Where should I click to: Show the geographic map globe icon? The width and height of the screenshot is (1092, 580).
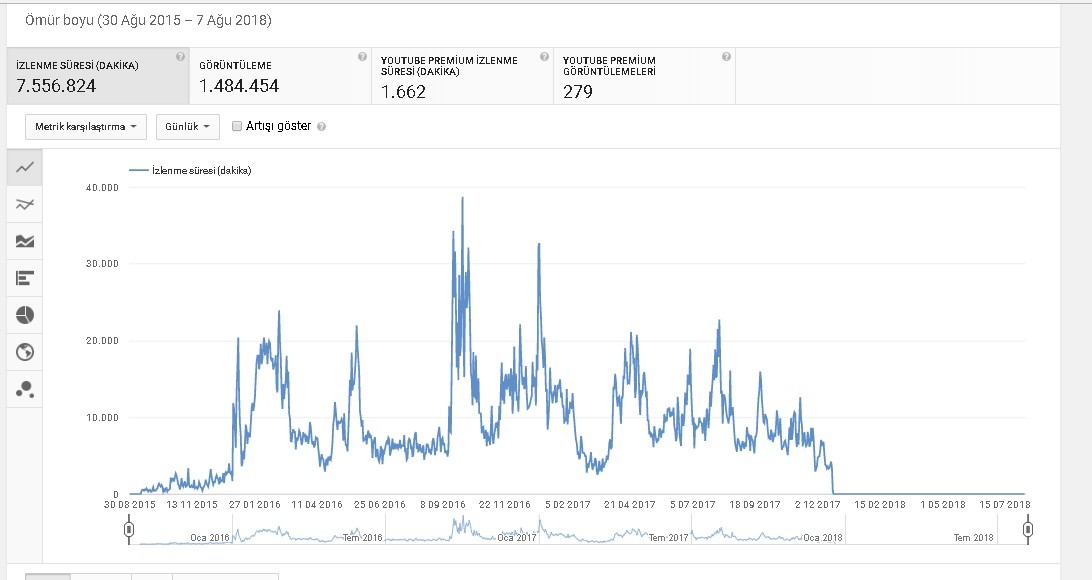tap(25, 352)
